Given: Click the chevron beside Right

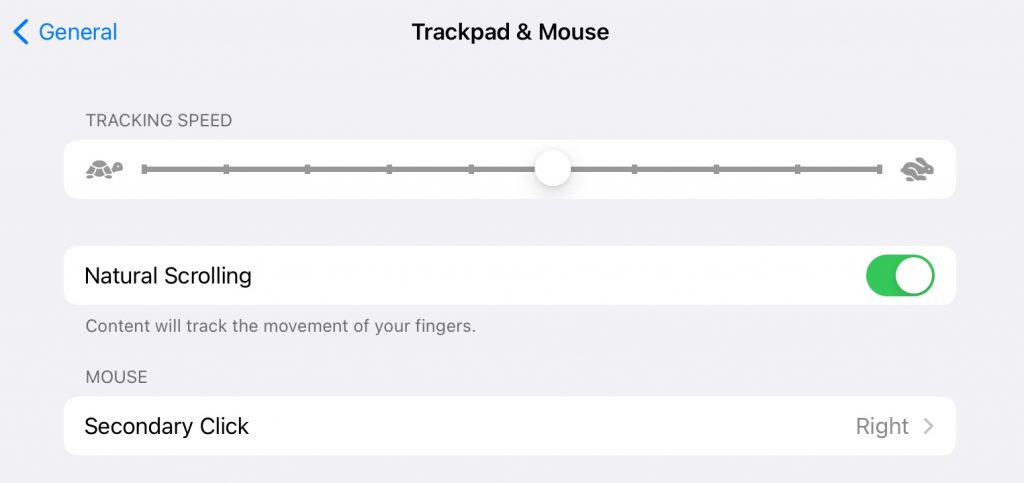Looking at the screenshot, I should point(928,426).
